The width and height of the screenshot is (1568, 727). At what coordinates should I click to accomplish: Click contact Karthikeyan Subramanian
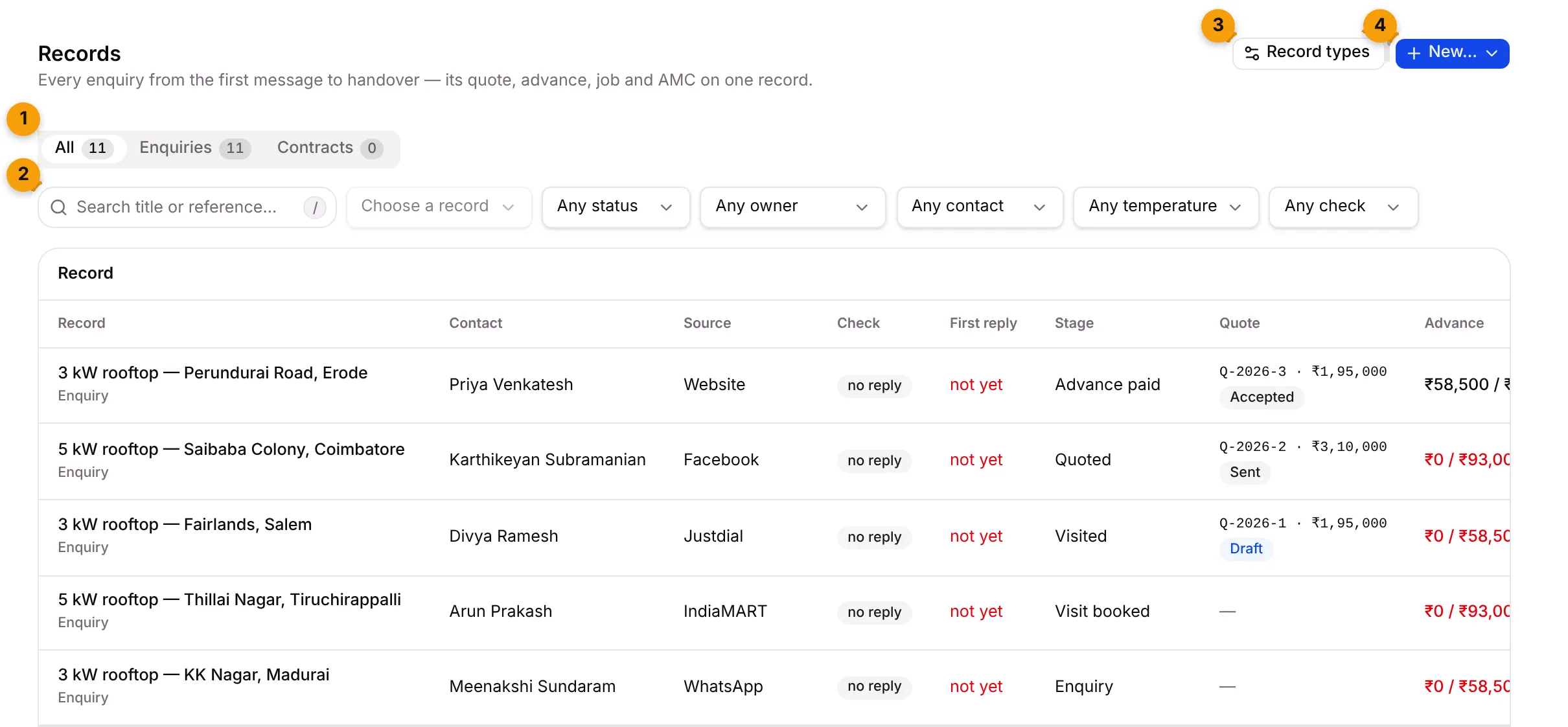coord(548,460)
